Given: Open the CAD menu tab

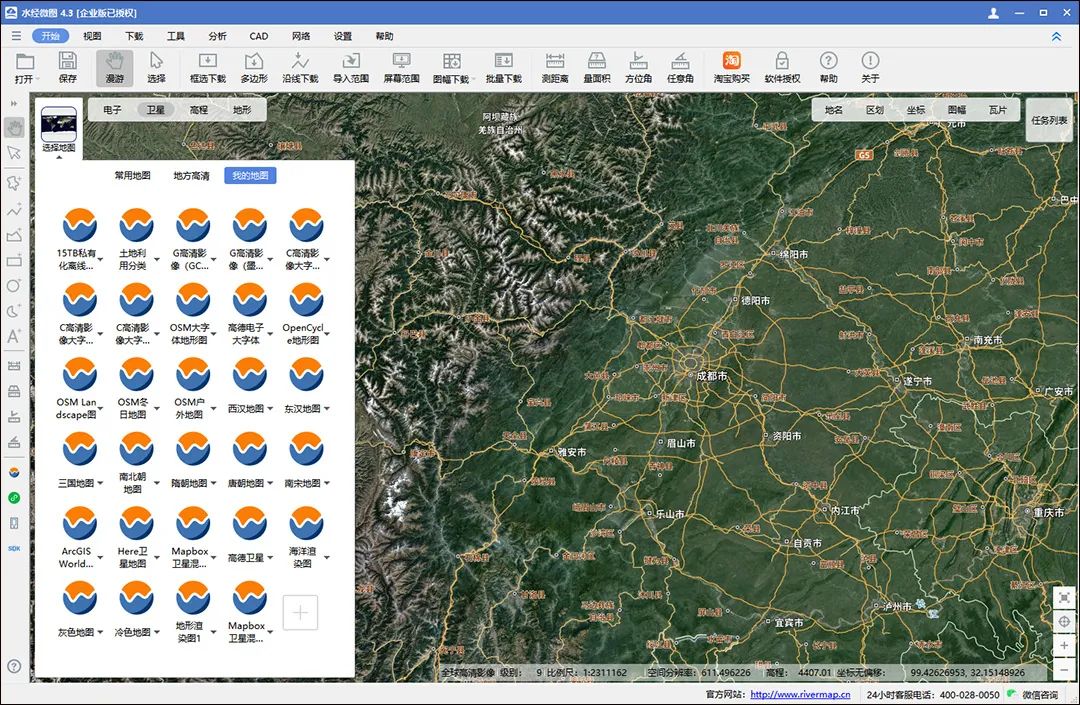Looking at the screenshot, I should point(259,36).
